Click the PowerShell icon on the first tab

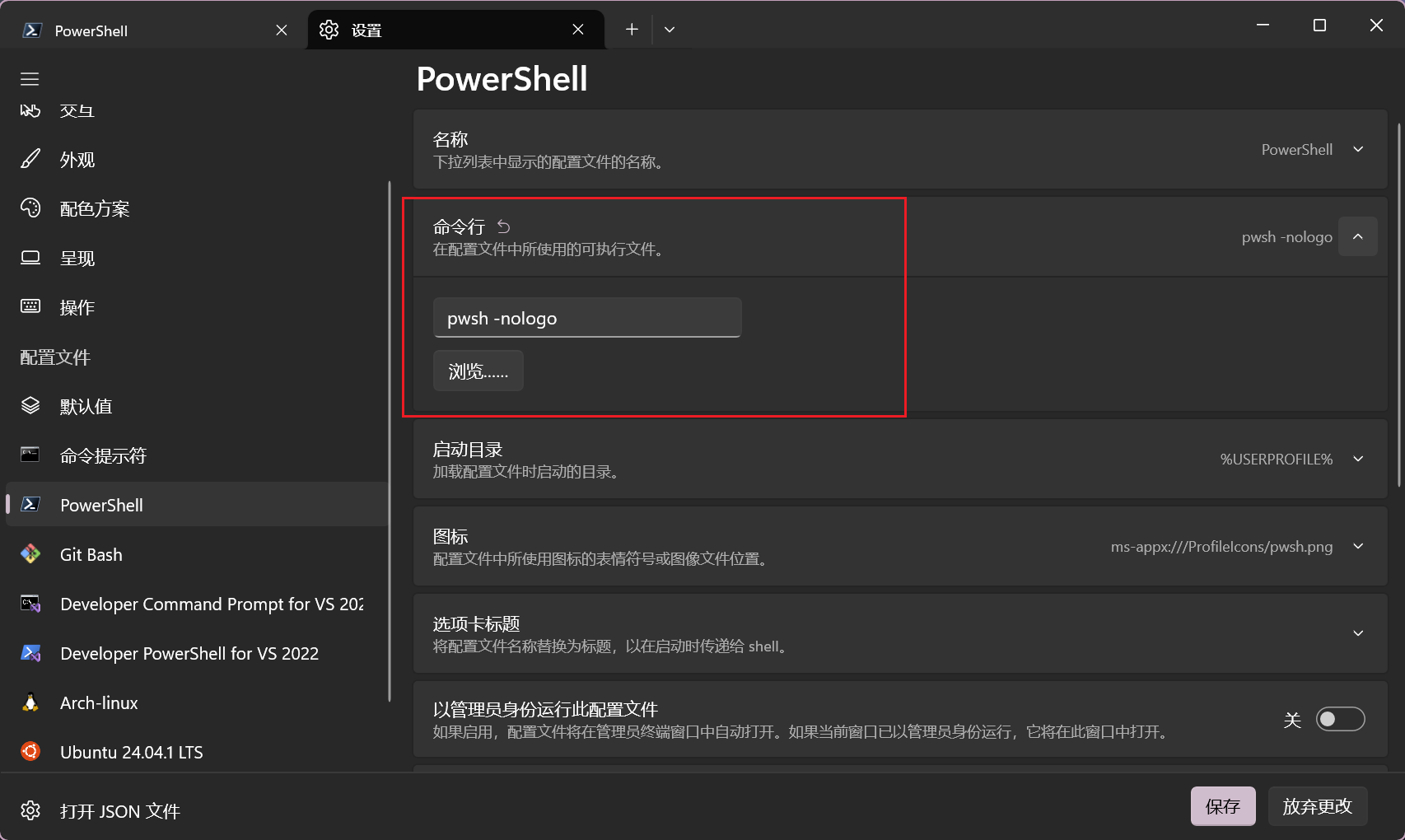pos(32,30)
